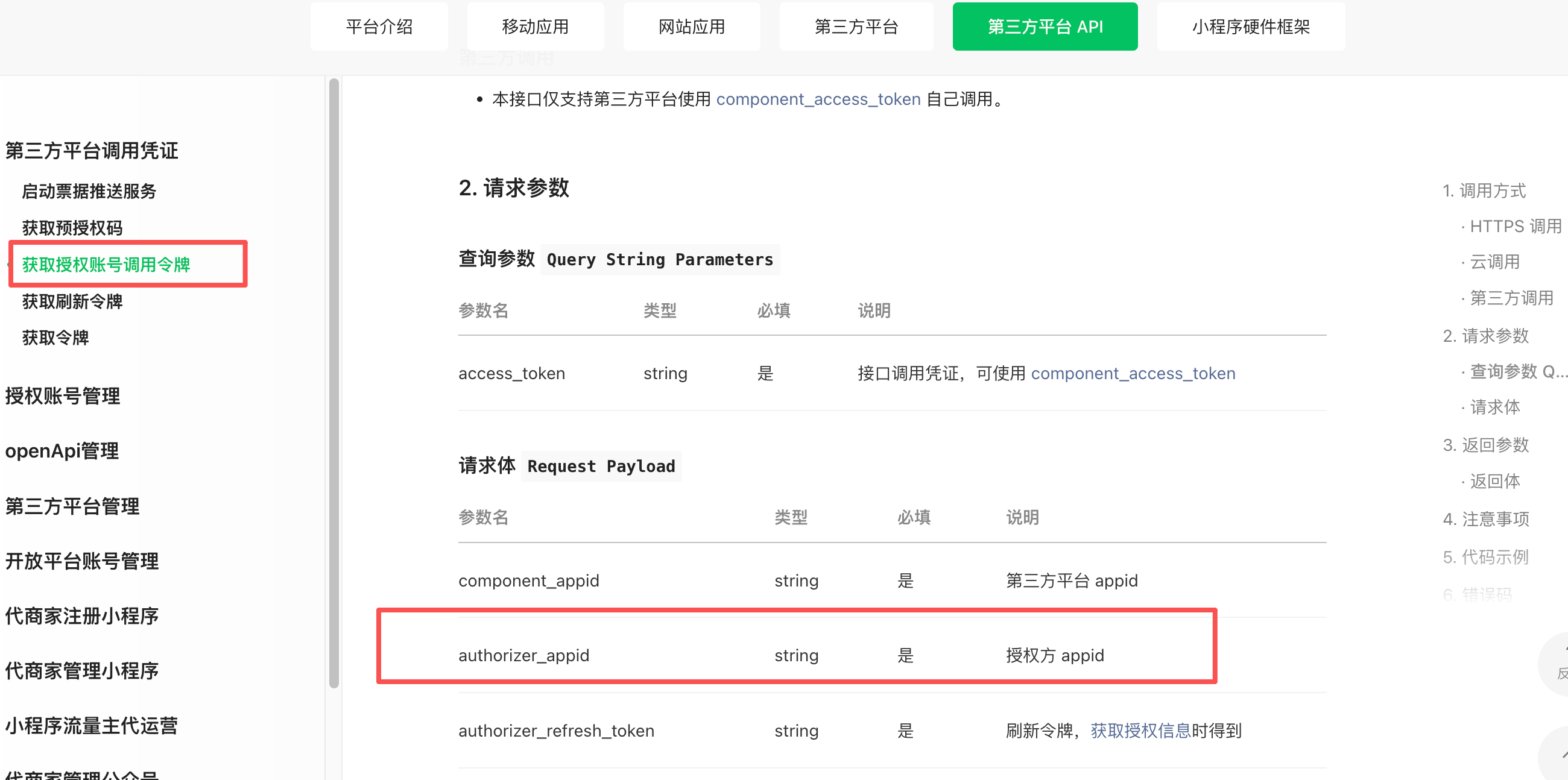Click the left sidebar vertical scrollbar
The image size is (1568, 780).
click(334, 383)
